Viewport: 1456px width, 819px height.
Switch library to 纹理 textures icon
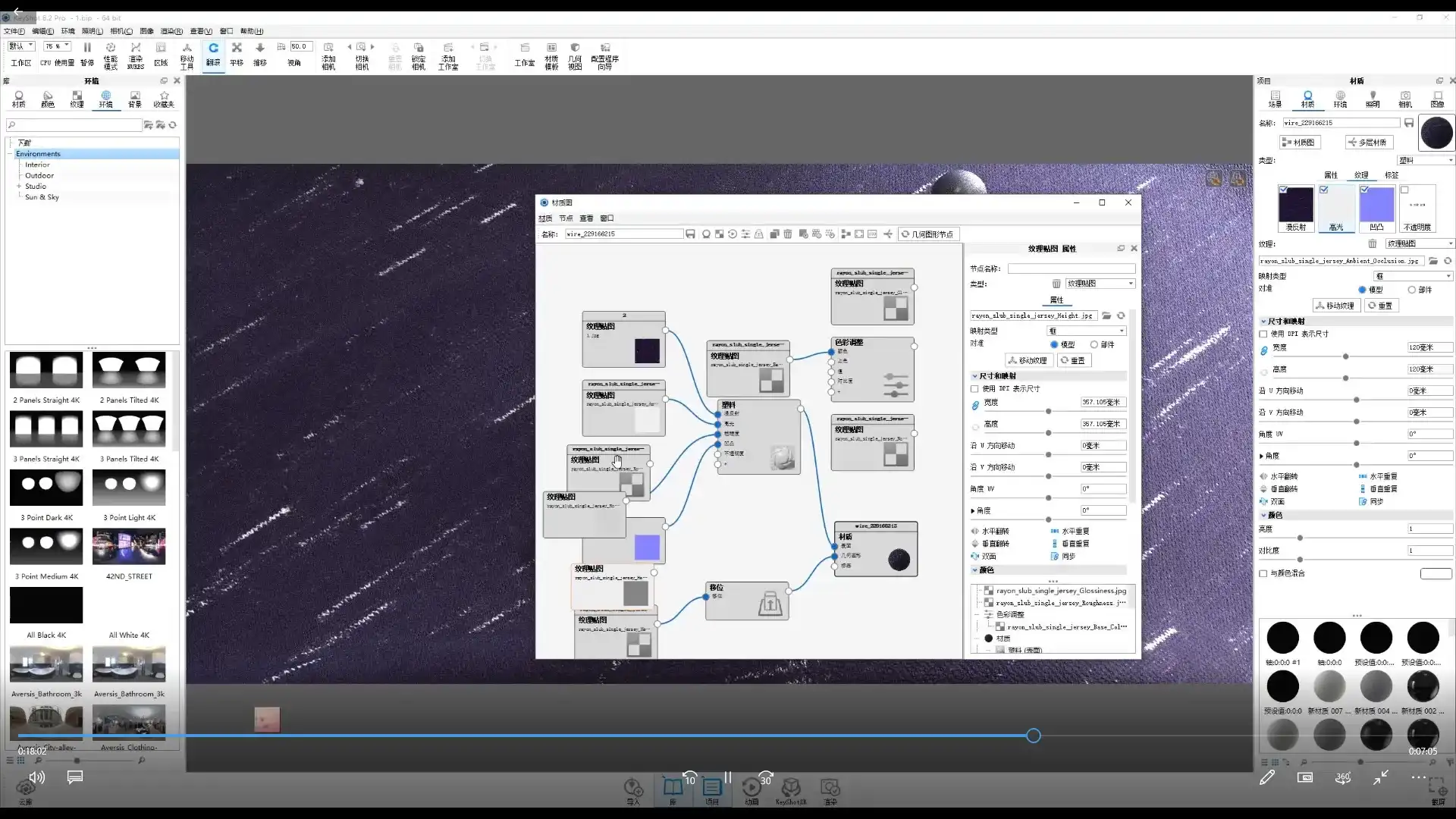click(77, 99)
